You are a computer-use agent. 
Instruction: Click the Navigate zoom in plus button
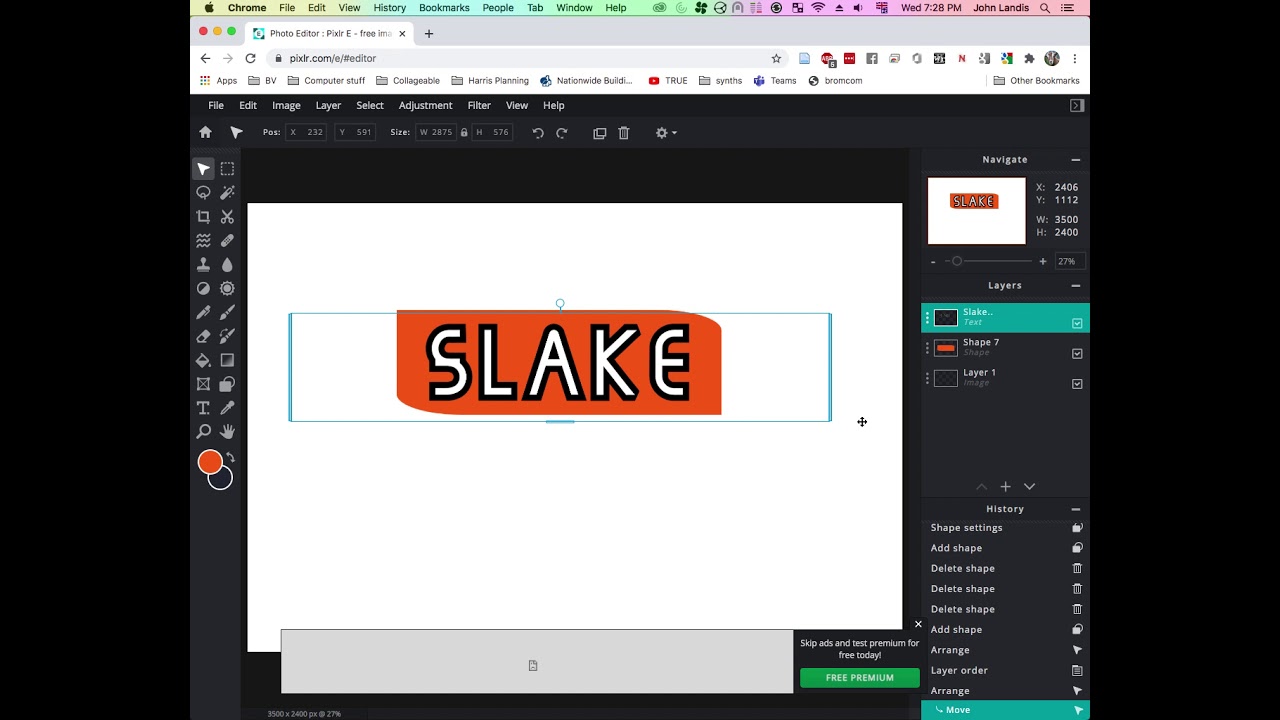tap(1043, 262)
